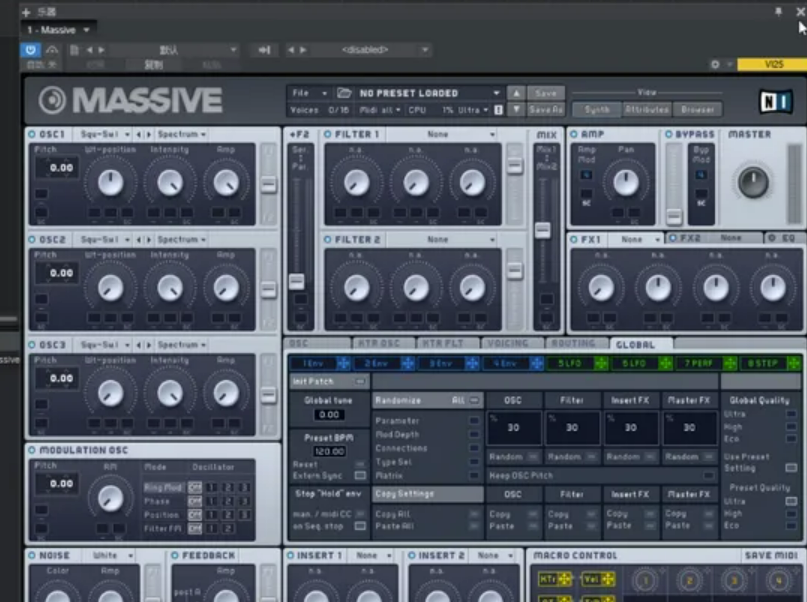This screenshot has height=602, width=807.
Task: Toggle the blue plugin power button
Action: pyautogui.click(x=30, y=49)
